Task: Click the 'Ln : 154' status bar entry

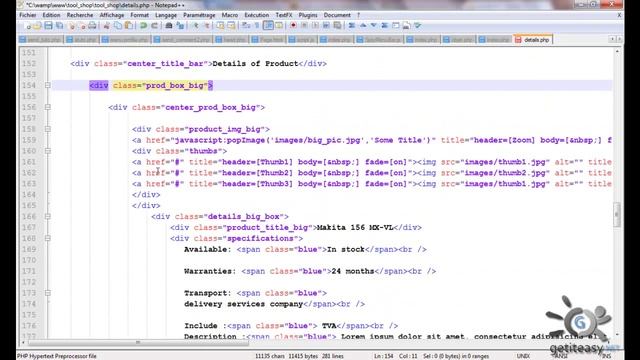Action: click(383, 356)
